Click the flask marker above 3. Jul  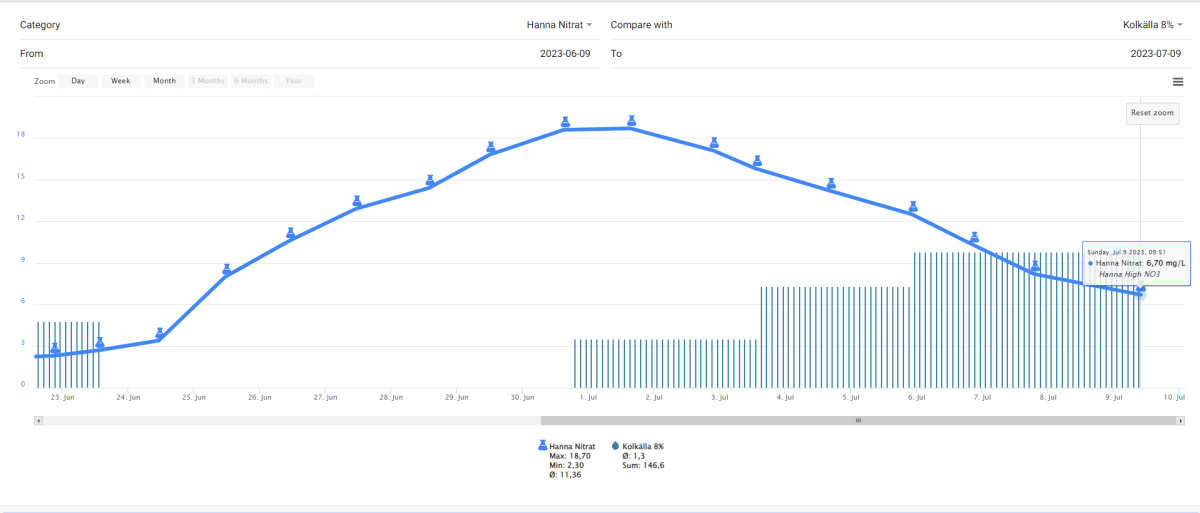[x=714, y=142]
